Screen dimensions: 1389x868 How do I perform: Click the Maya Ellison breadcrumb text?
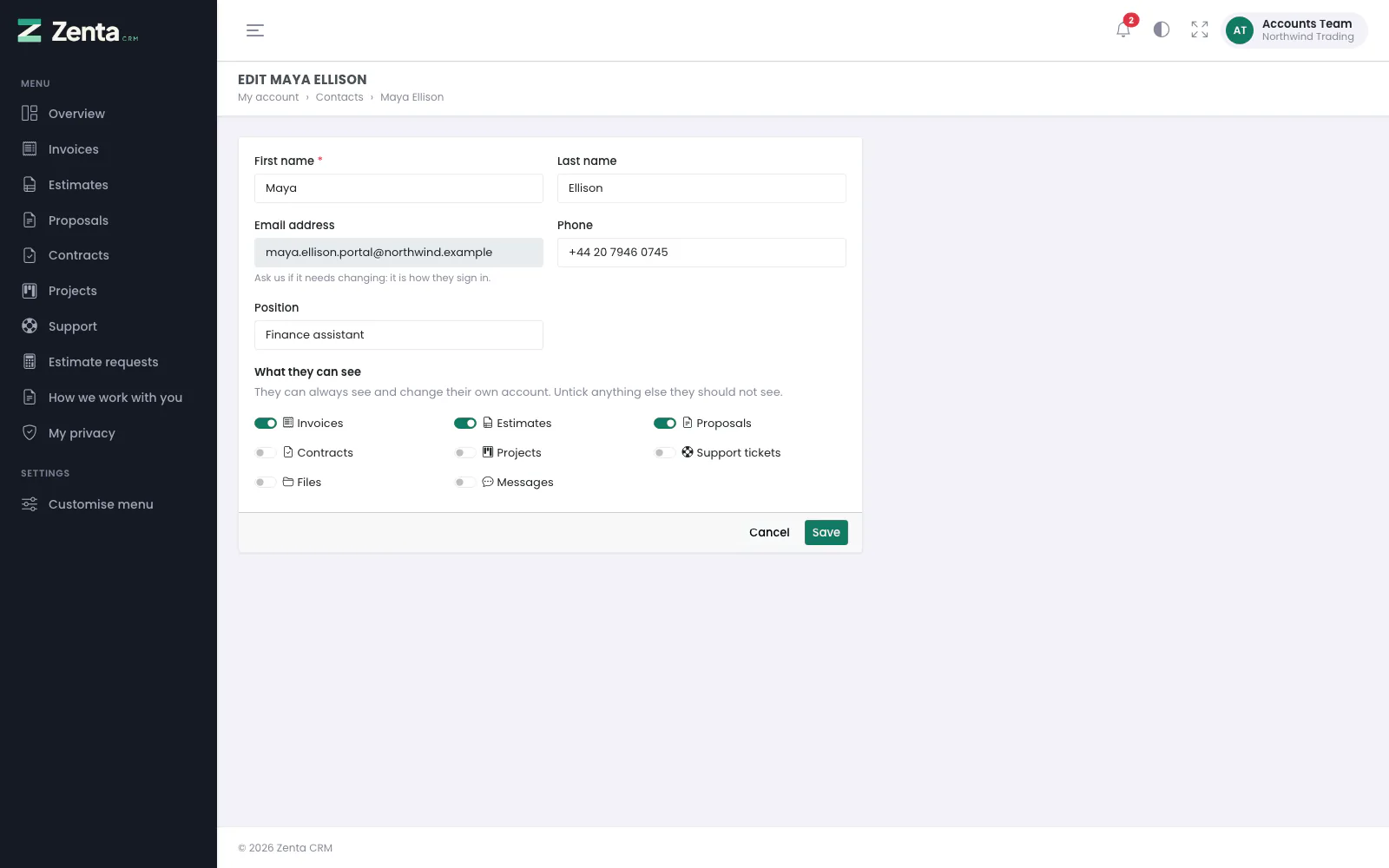pyautogui.click(x=411, y=97)
